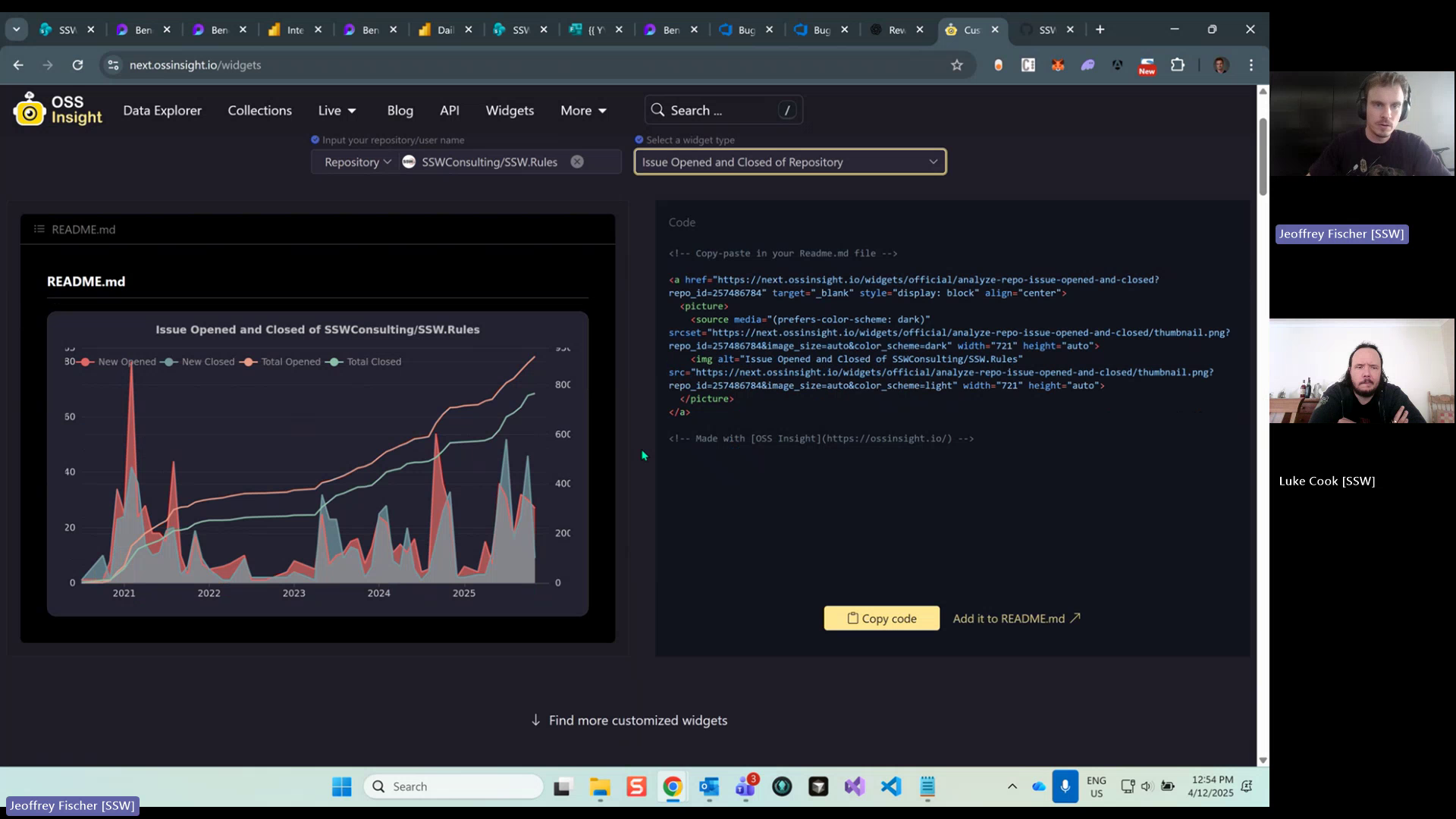Viewport: 1456px width, 819px height.
Task: Click the OSS Insight logo
Action: [x=58, y=110]
